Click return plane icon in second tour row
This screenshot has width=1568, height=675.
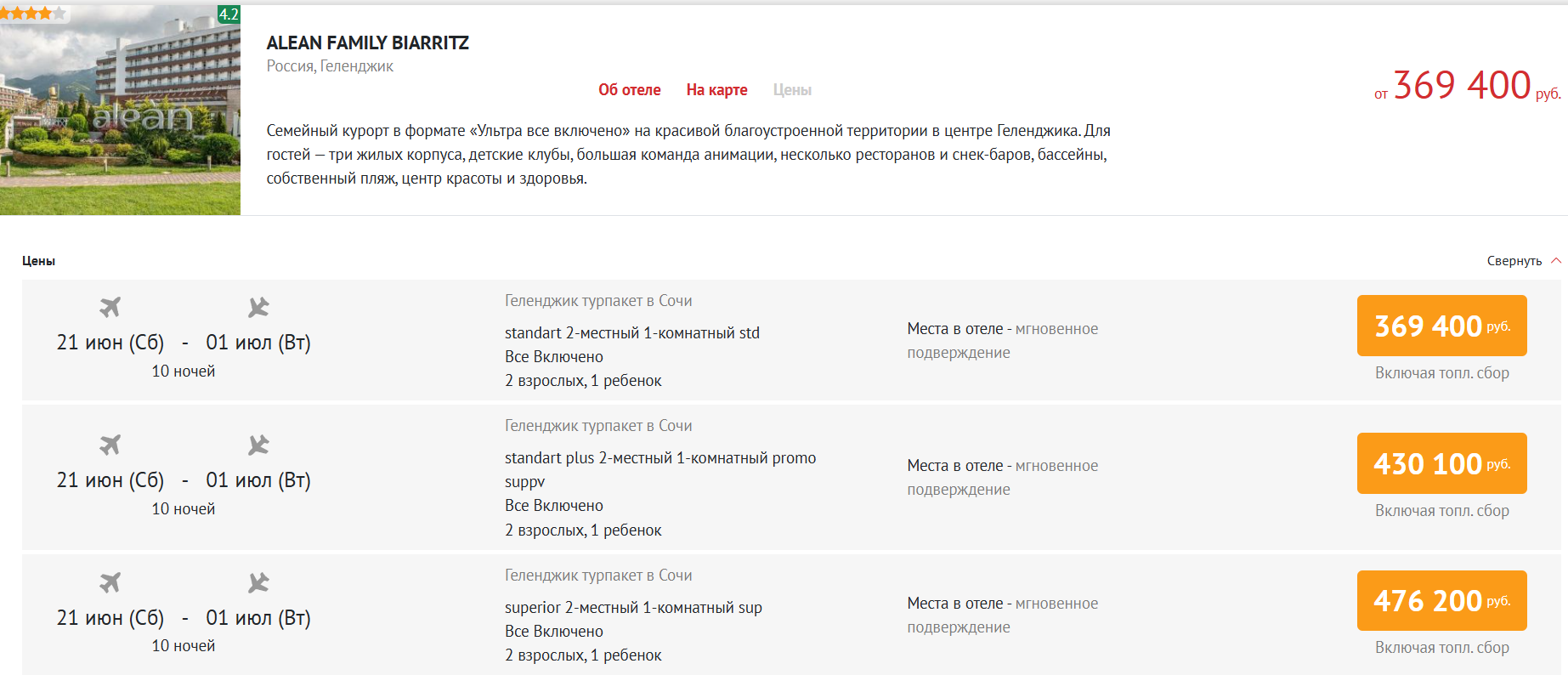point(258,445)
